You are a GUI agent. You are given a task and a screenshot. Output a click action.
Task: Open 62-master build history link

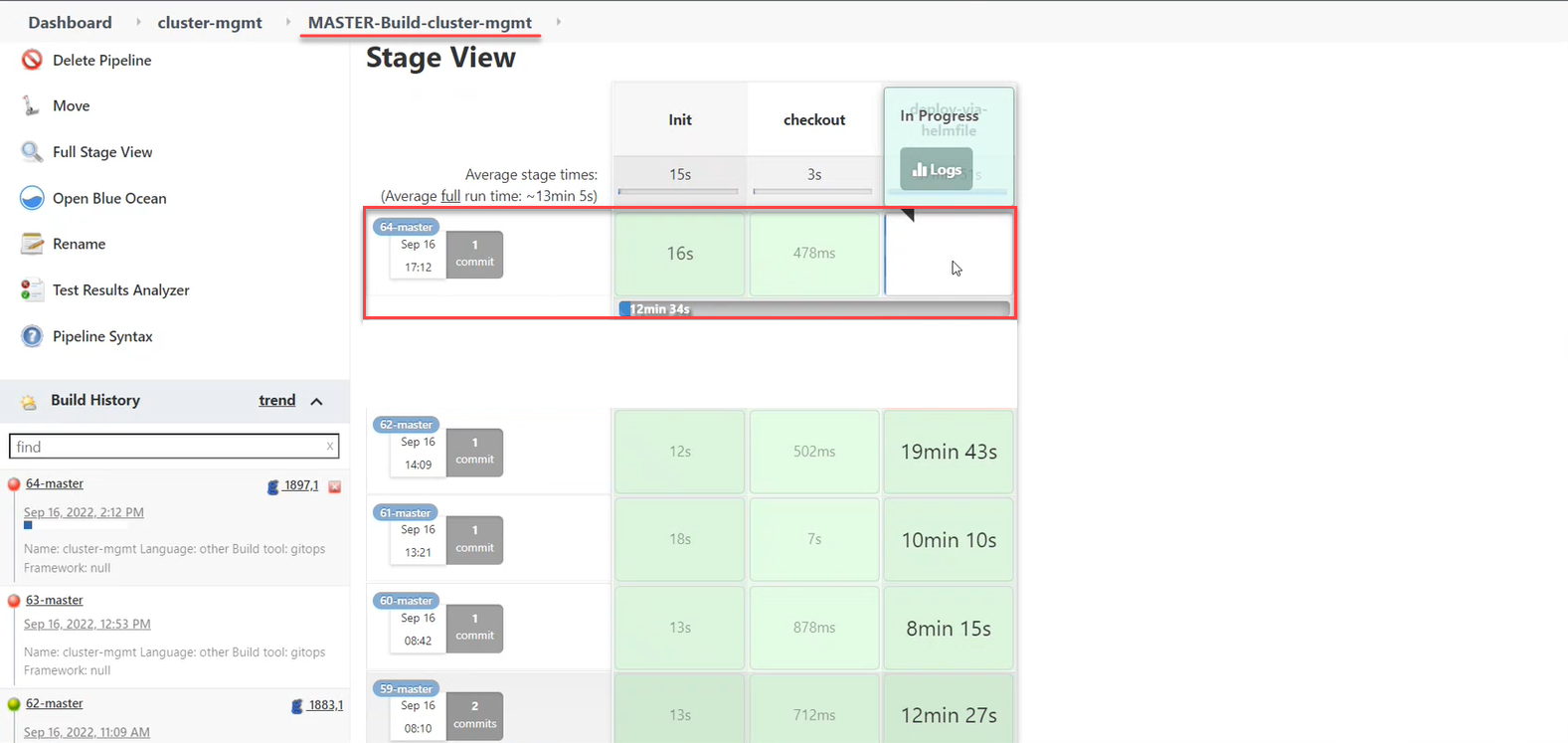click(55, 703)
